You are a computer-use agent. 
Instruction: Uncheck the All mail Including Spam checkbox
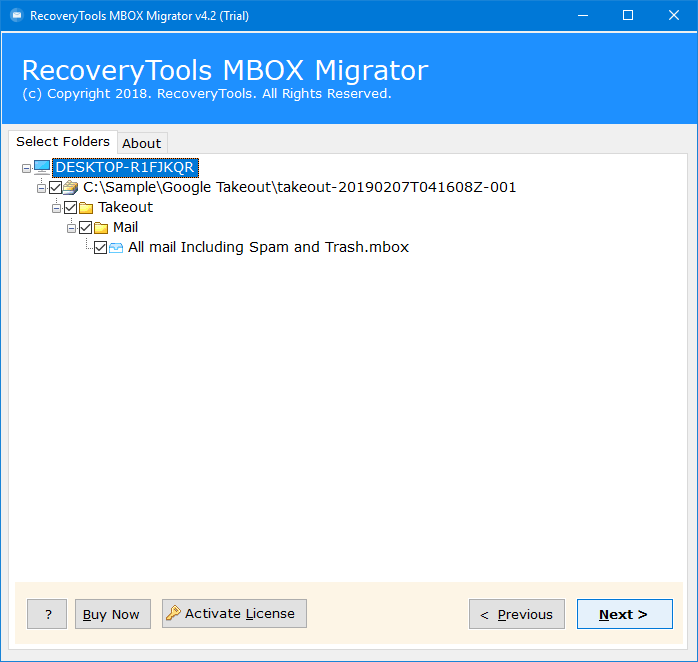101,248
